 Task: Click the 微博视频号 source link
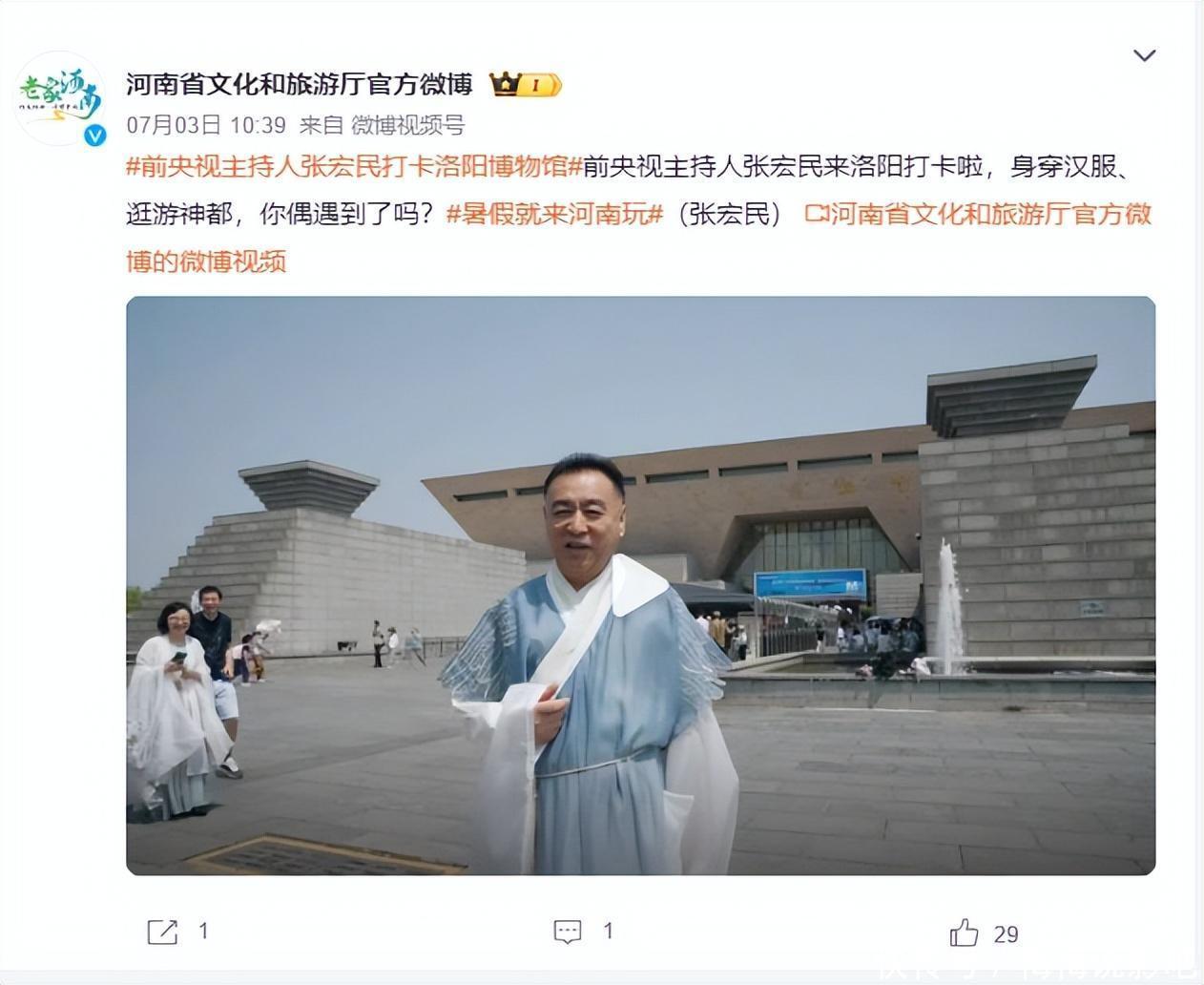(407, 125)
